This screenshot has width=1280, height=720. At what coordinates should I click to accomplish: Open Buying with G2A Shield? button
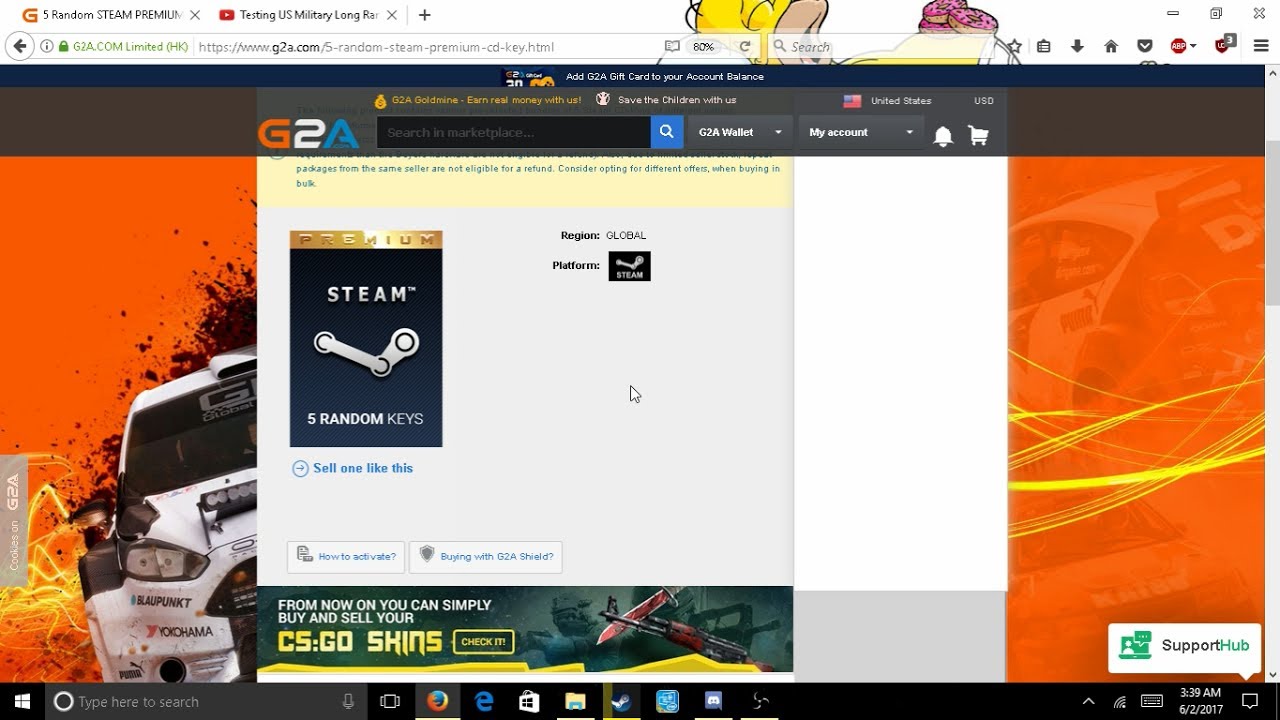coord(486,557)
